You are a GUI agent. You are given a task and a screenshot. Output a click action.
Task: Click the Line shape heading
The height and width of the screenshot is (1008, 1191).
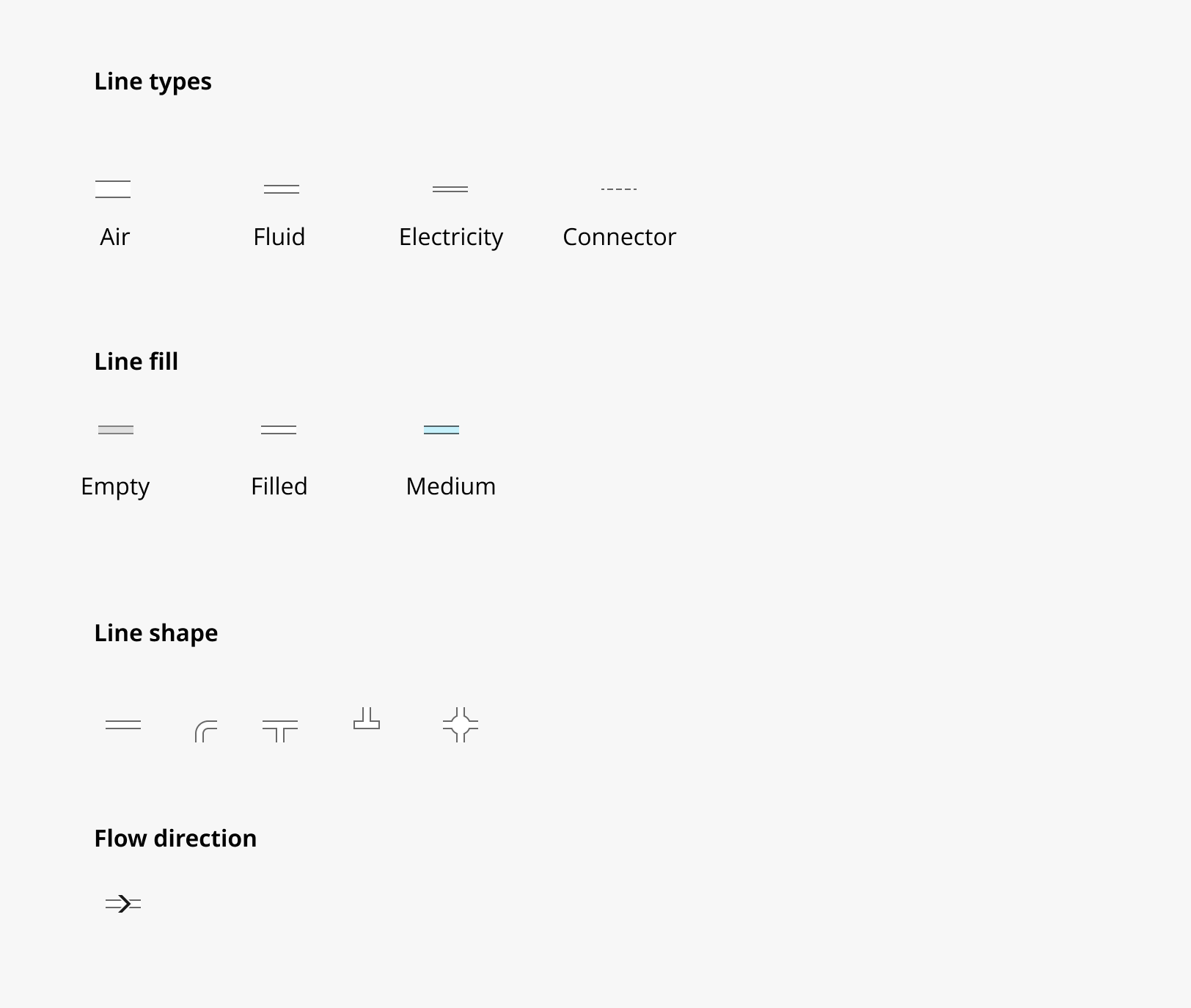(156, 633)
